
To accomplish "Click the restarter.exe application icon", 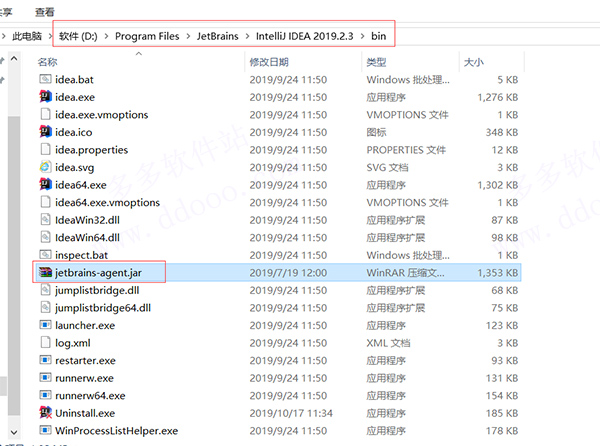I will [45, 360].
